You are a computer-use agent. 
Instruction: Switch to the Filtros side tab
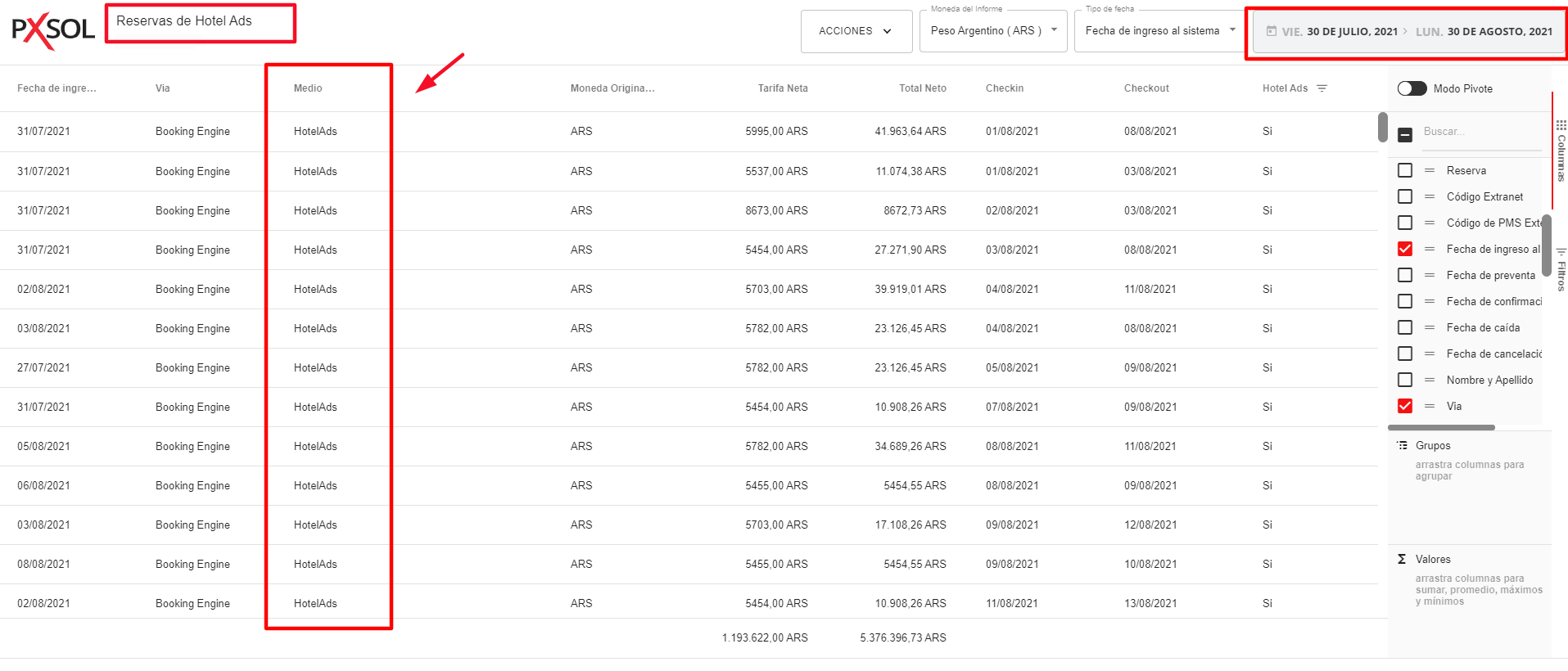1561,270
